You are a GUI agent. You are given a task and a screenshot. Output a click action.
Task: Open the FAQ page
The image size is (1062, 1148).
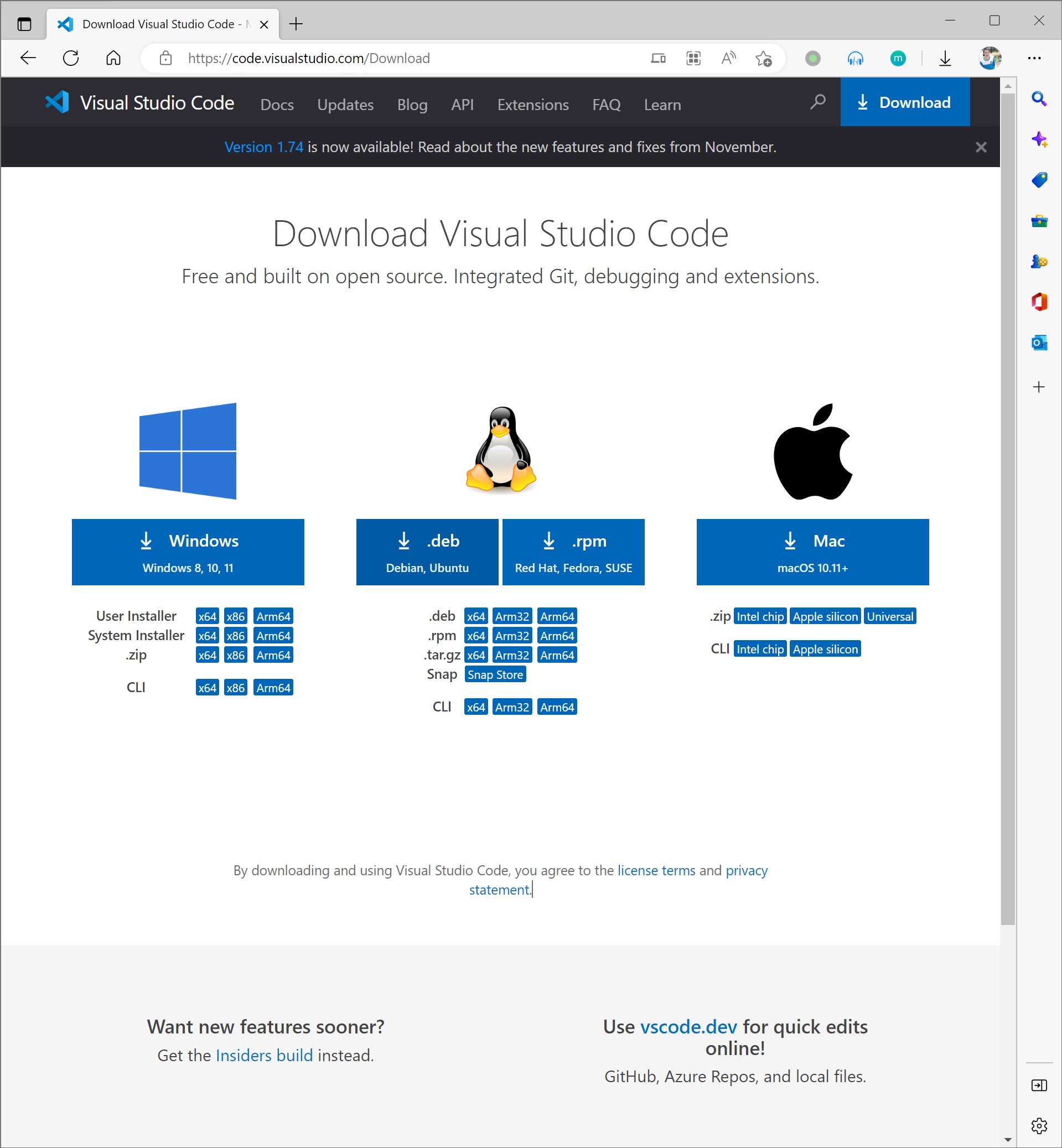607,105
